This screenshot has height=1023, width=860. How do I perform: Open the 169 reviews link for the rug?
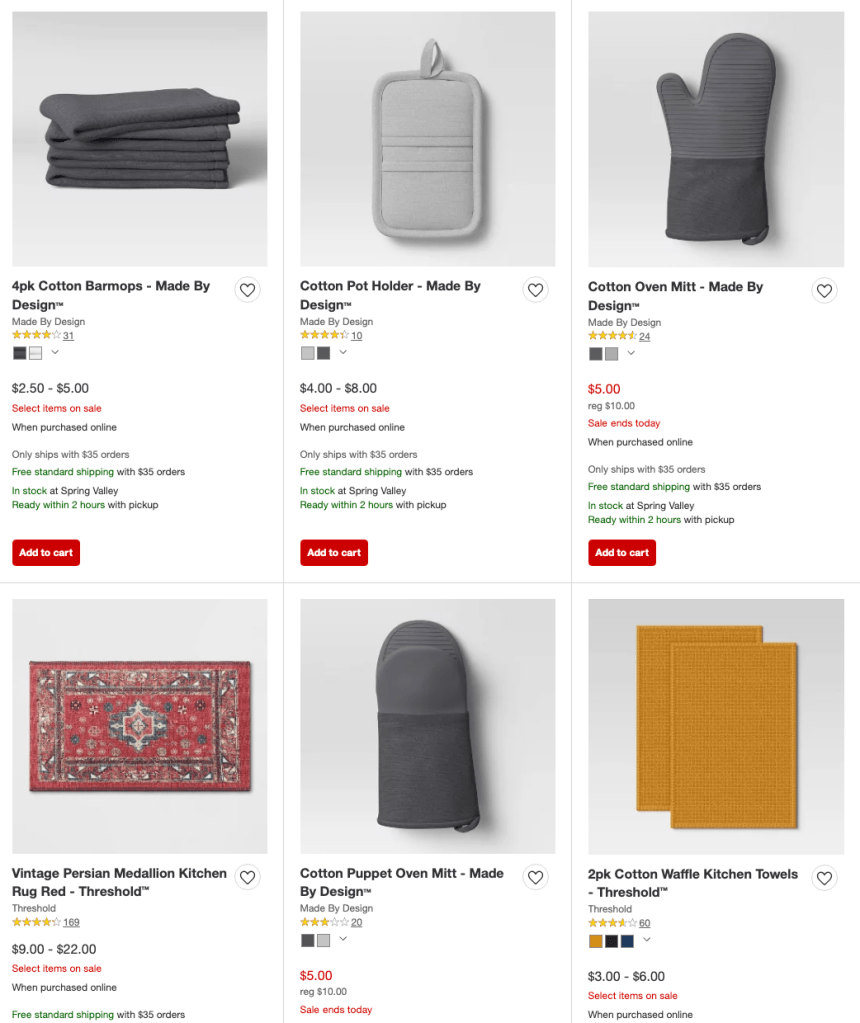tap(71, 922)
